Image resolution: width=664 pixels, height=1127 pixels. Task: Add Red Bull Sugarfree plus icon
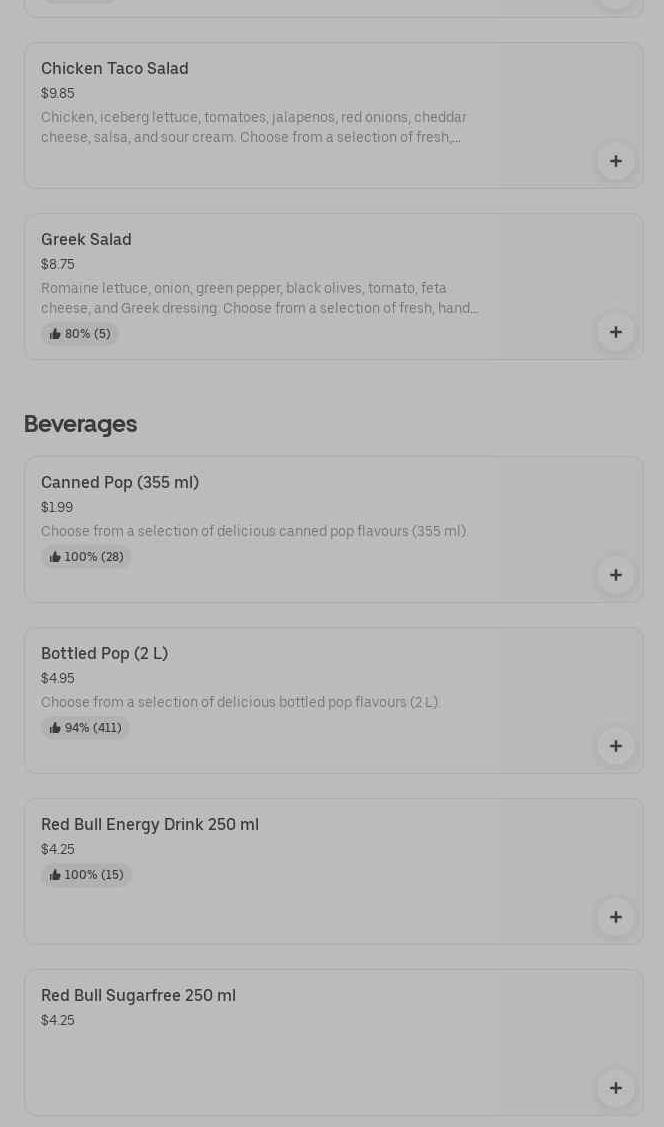click(x=615, y=1088)
